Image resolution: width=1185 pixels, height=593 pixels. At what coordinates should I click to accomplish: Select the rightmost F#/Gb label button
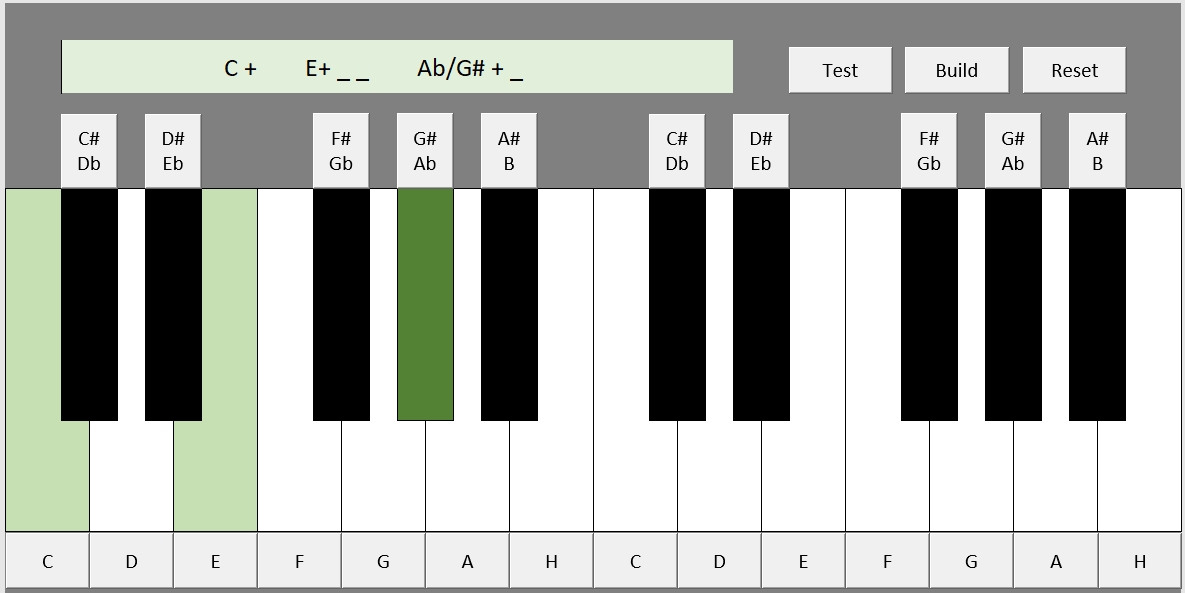(929, 151)
